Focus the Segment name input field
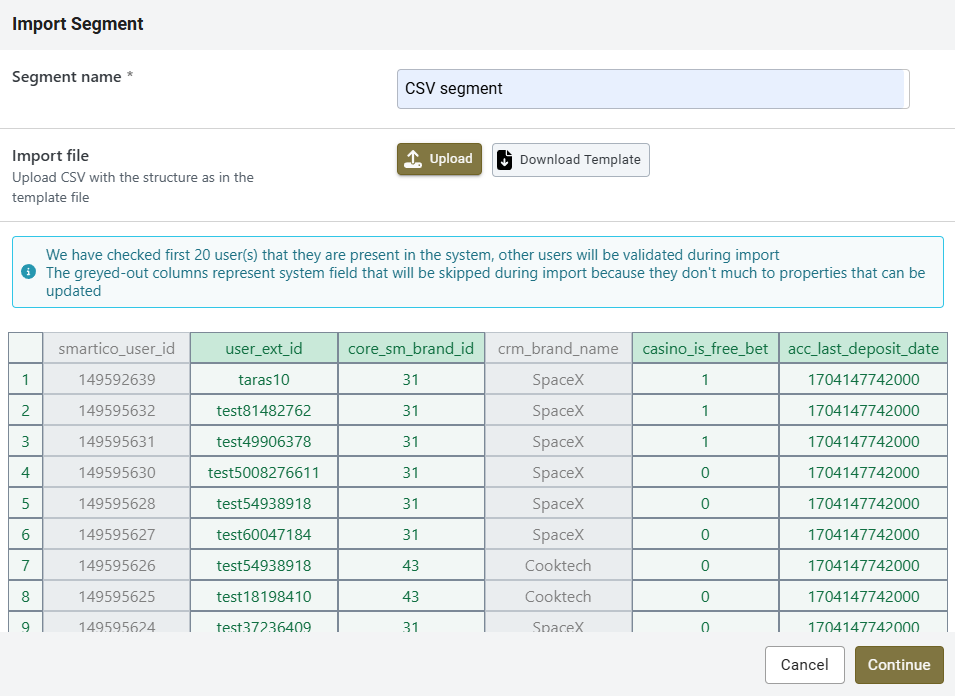 pos(652,89)
